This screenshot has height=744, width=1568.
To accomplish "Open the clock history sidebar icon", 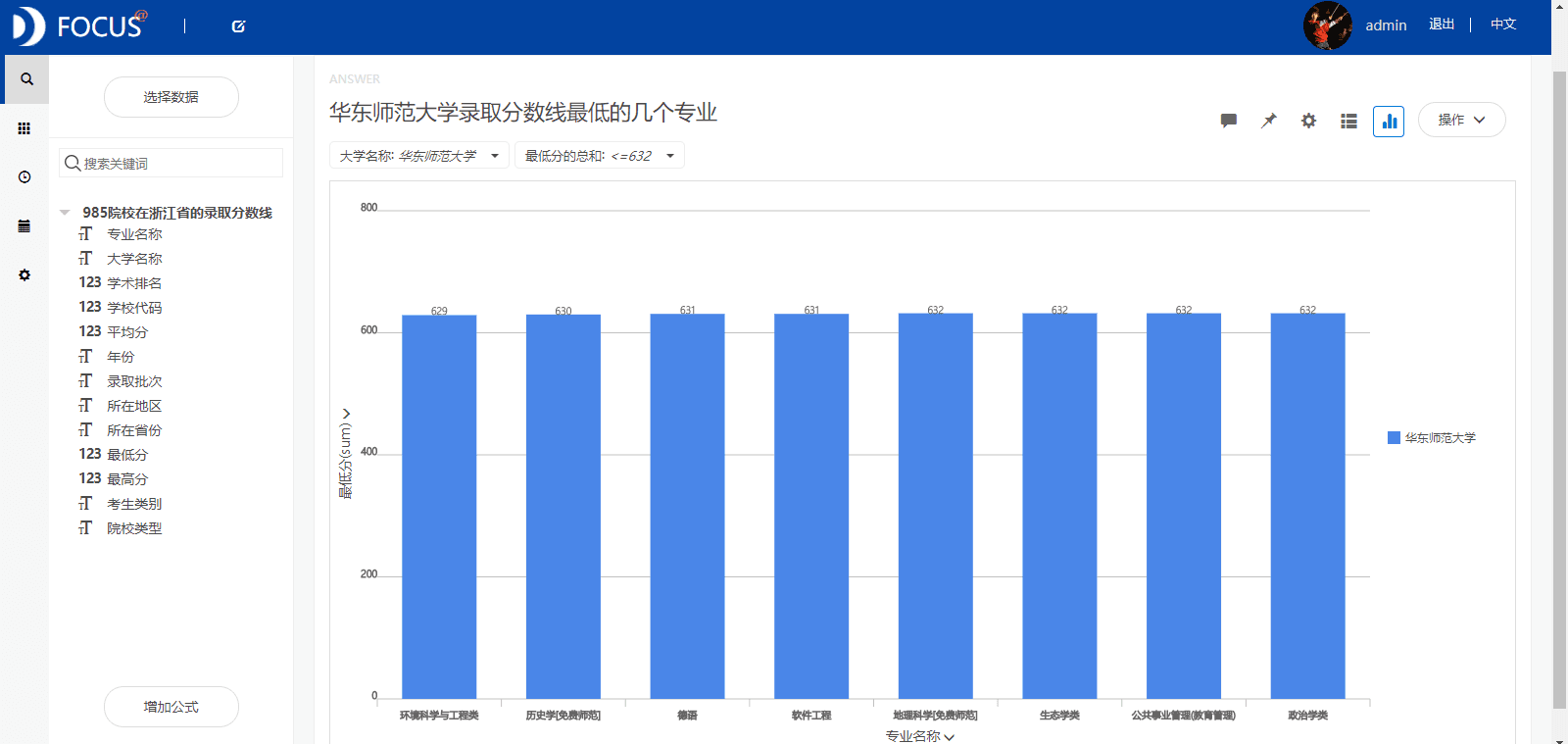I will 24,177.
